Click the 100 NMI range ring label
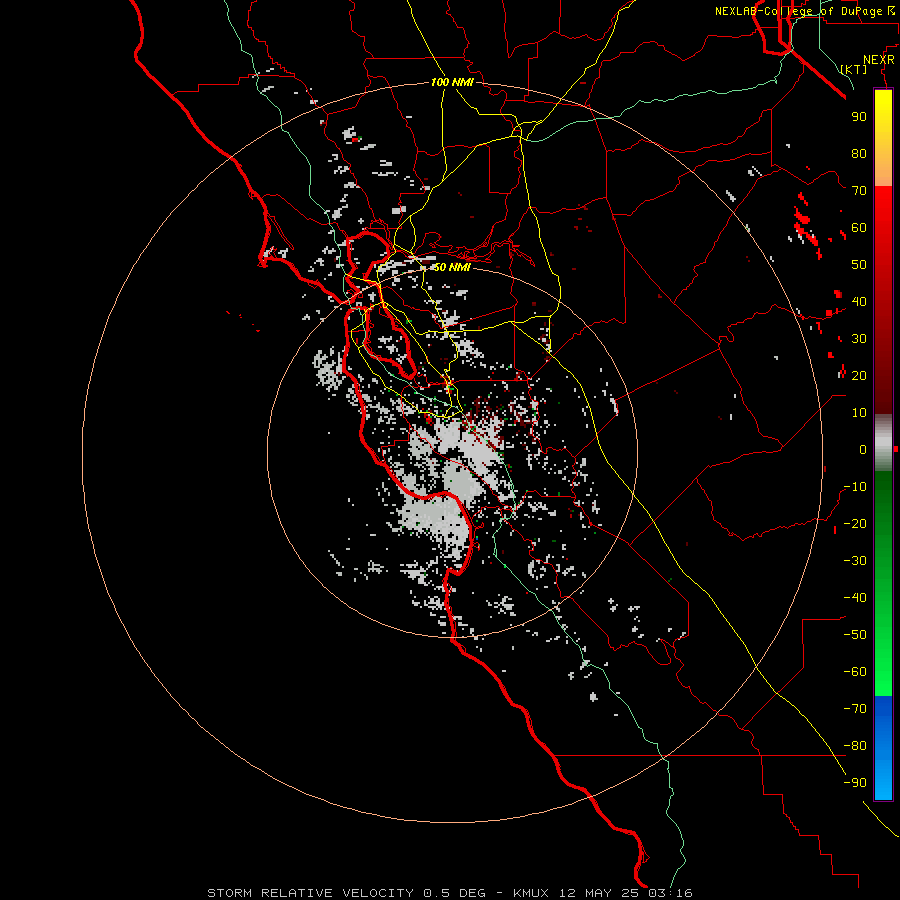This screenshot has width=900, height=900. (452, 82)
